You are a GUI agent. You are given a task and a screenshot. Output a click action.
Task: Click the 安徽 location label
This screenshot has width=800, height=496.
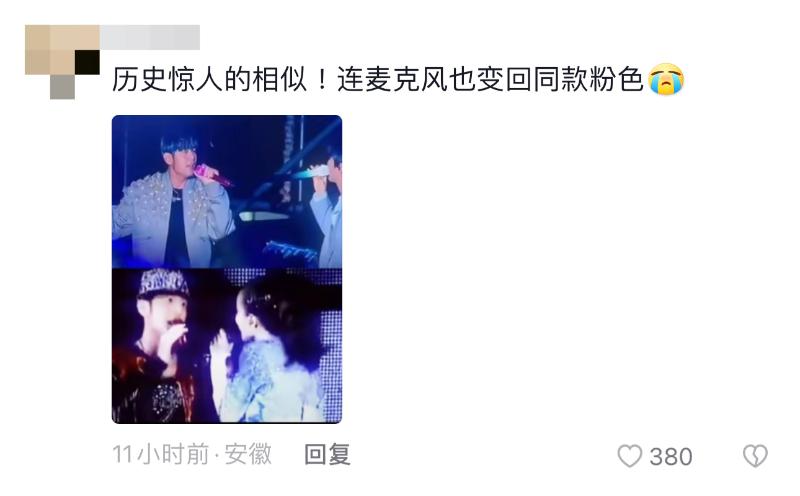pyautogui.click(x=248, y=454)
